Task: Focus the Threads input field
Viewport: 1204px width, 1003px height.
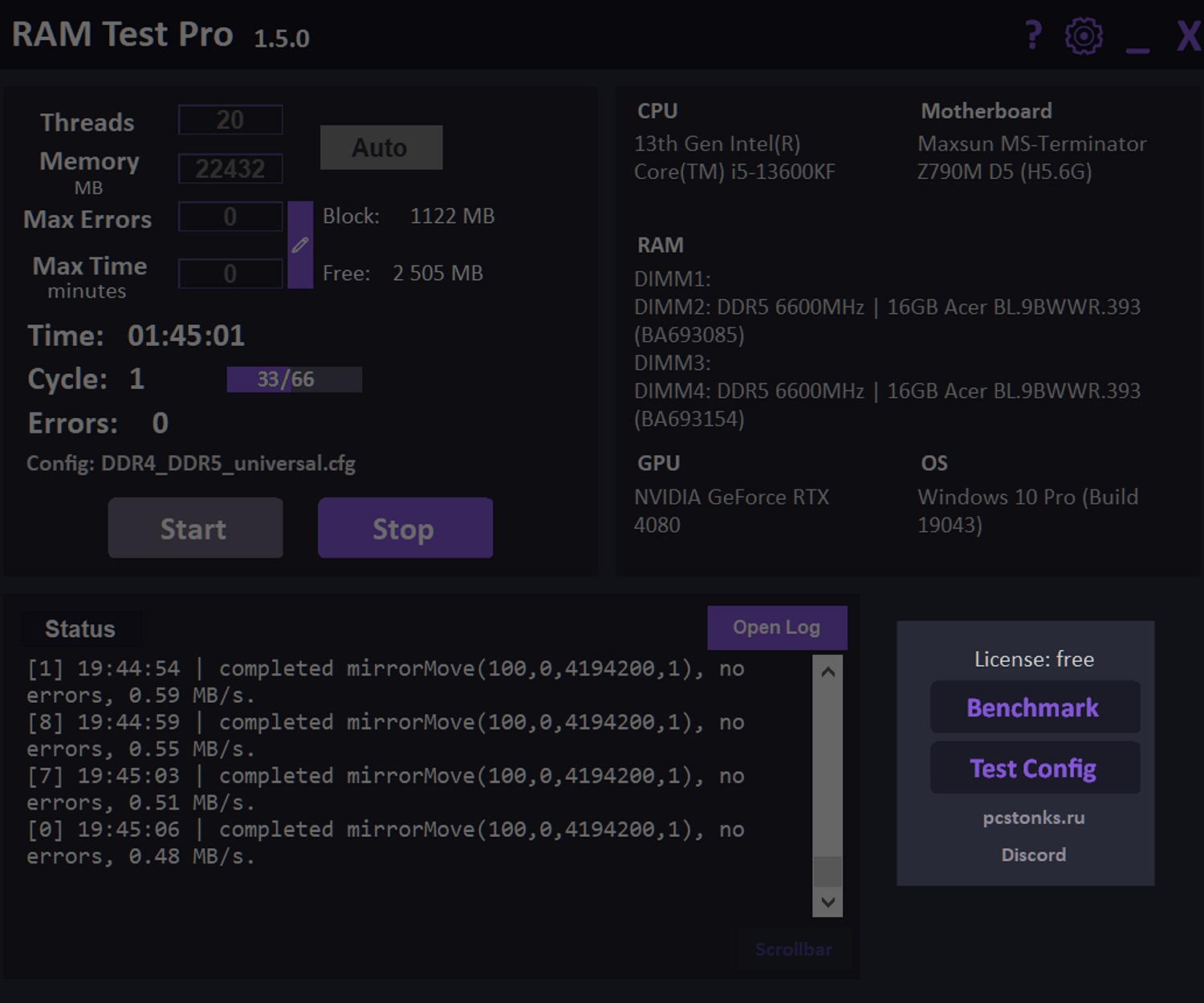Action: (x=230, y=120)
